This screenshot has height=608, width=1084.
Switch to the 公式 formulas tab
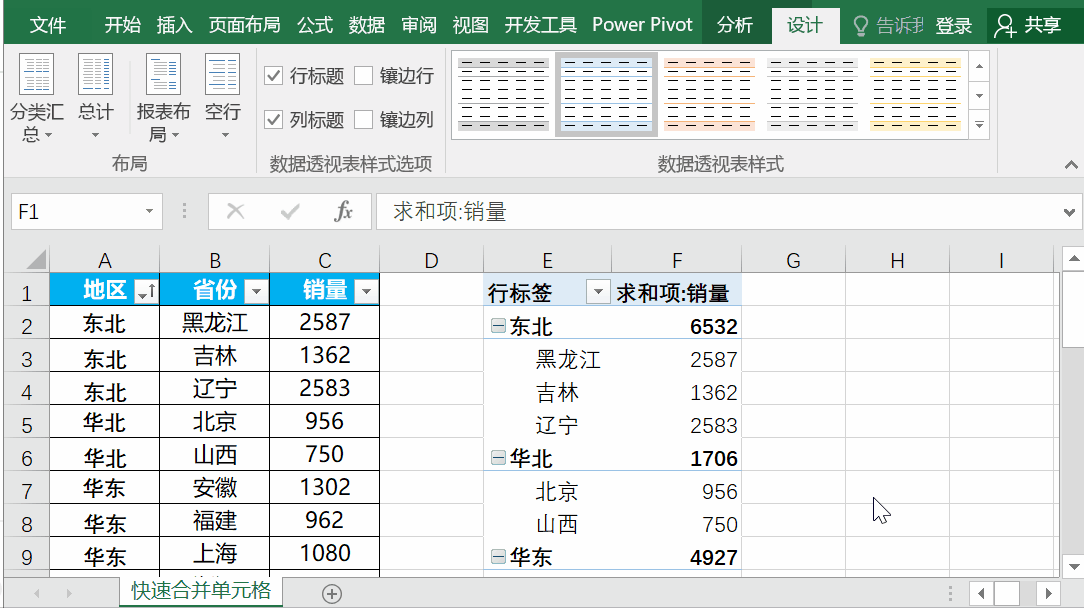point(315,26)
